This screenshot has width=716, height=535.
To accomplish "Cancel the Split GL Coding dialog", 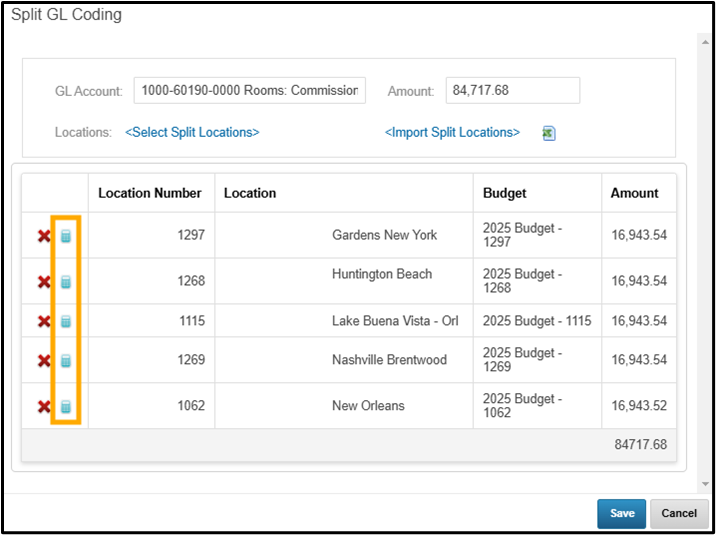I will pos(679,513).
